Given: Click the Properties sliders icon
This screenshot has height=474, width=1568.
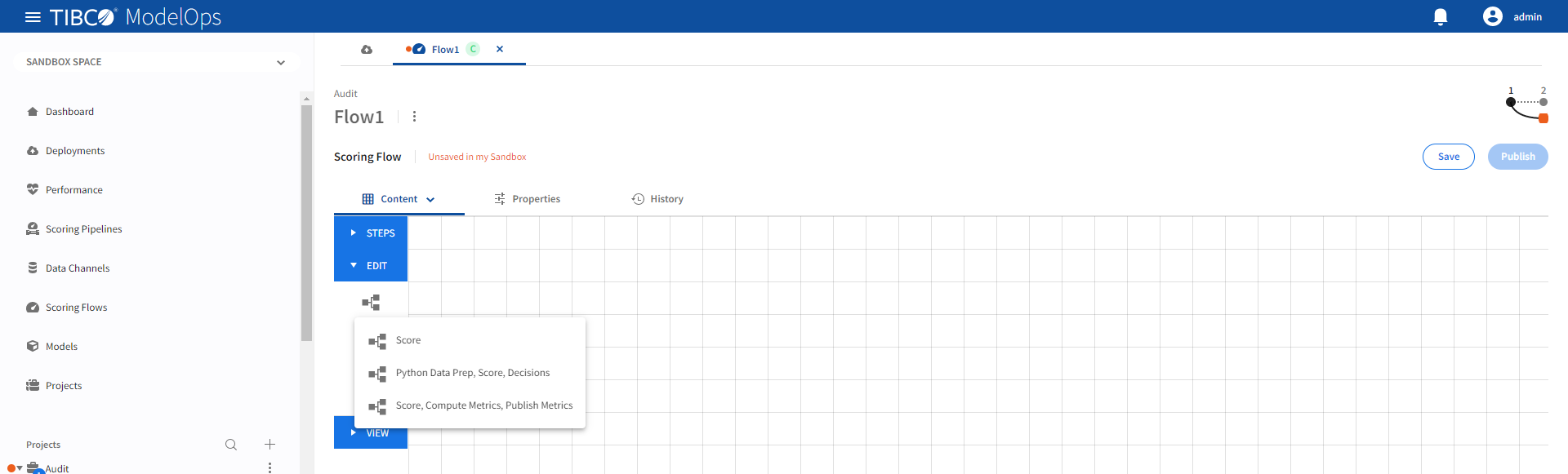Looking at the screenshot, I should pos(500,199).
